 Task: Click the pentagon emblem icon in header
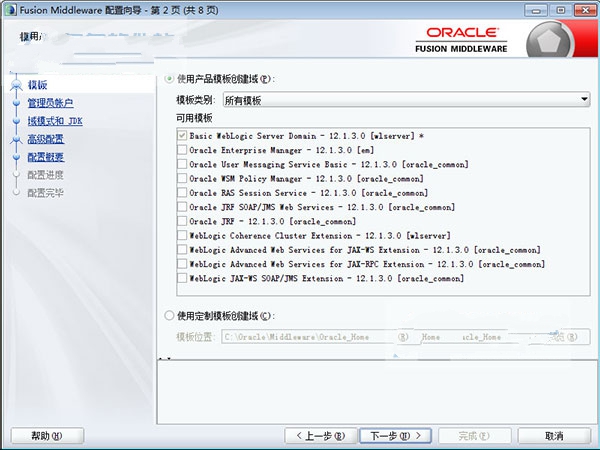point(550,41)
